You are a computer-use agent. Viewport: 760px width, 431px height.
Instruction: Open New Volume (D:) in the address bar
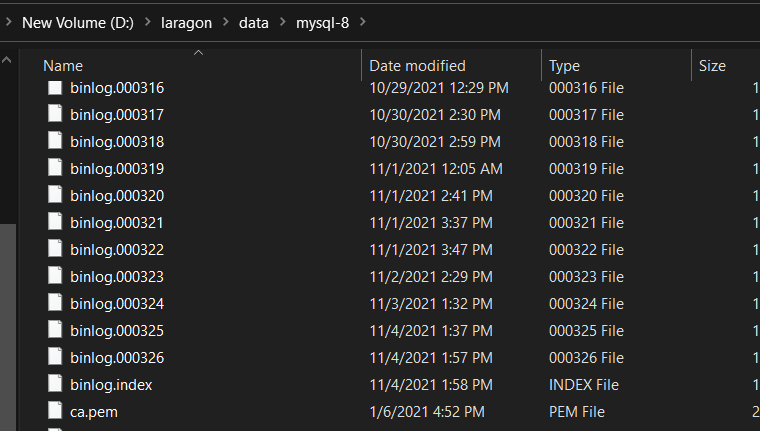(x=78, y=23)
